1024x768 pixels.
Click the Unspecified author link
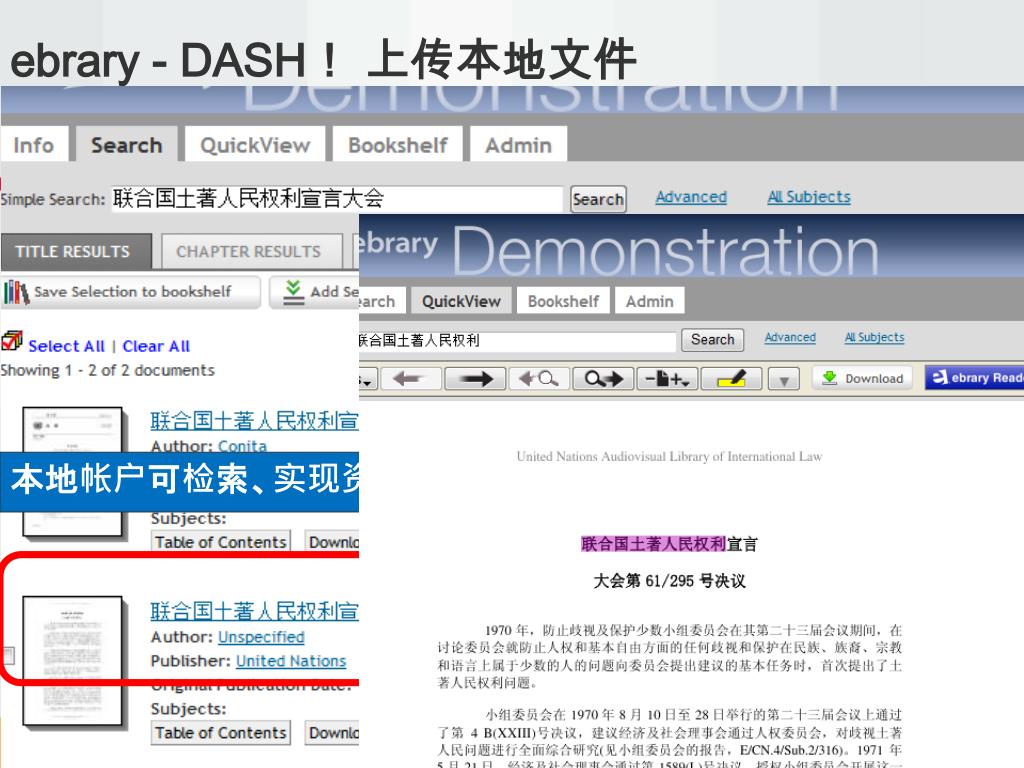coord(261,637)
